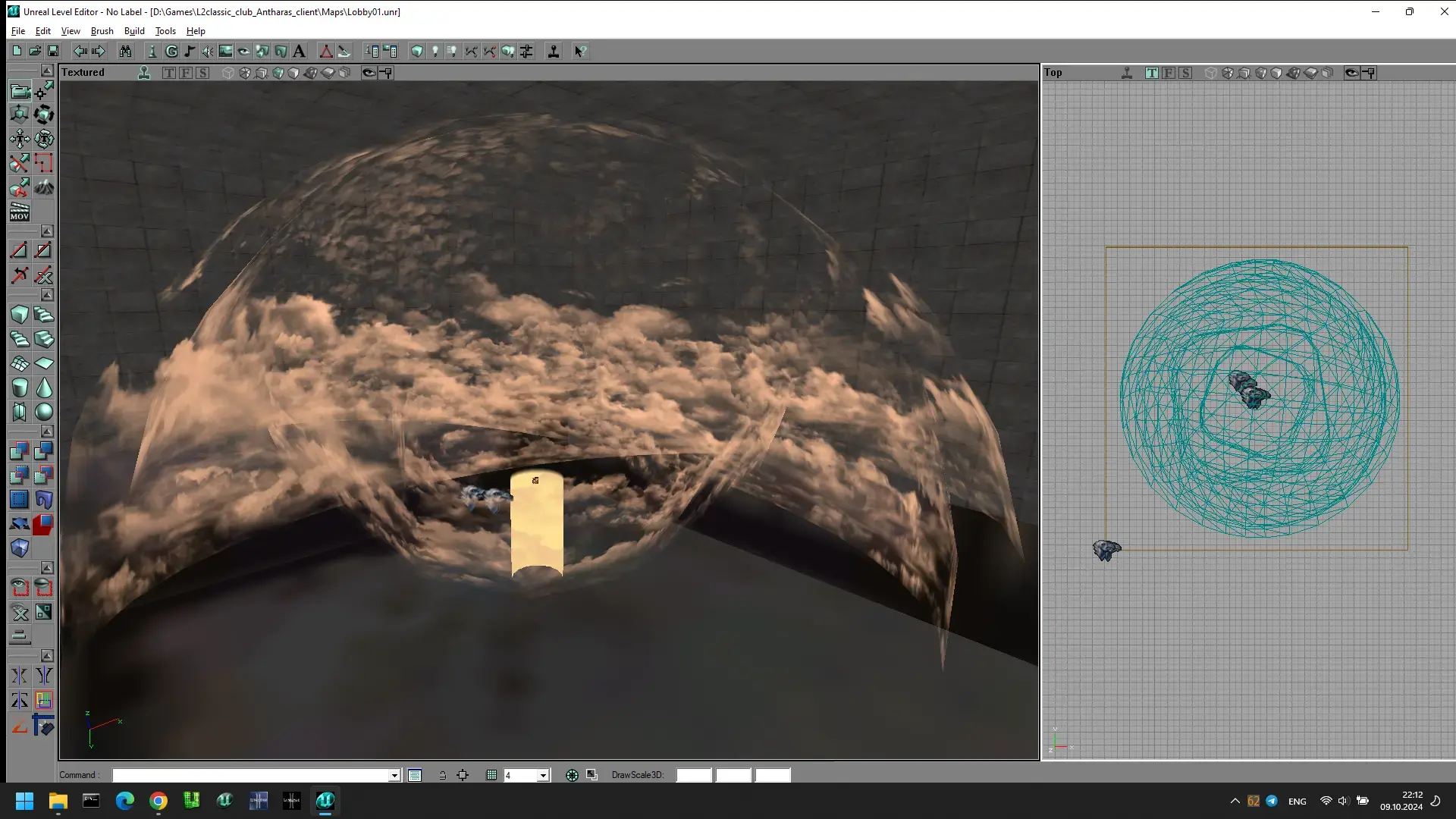Image resolution: width=1456 pixels, height=819 pixels.
Task: Build a Cone brush
Action: point(44,388)
